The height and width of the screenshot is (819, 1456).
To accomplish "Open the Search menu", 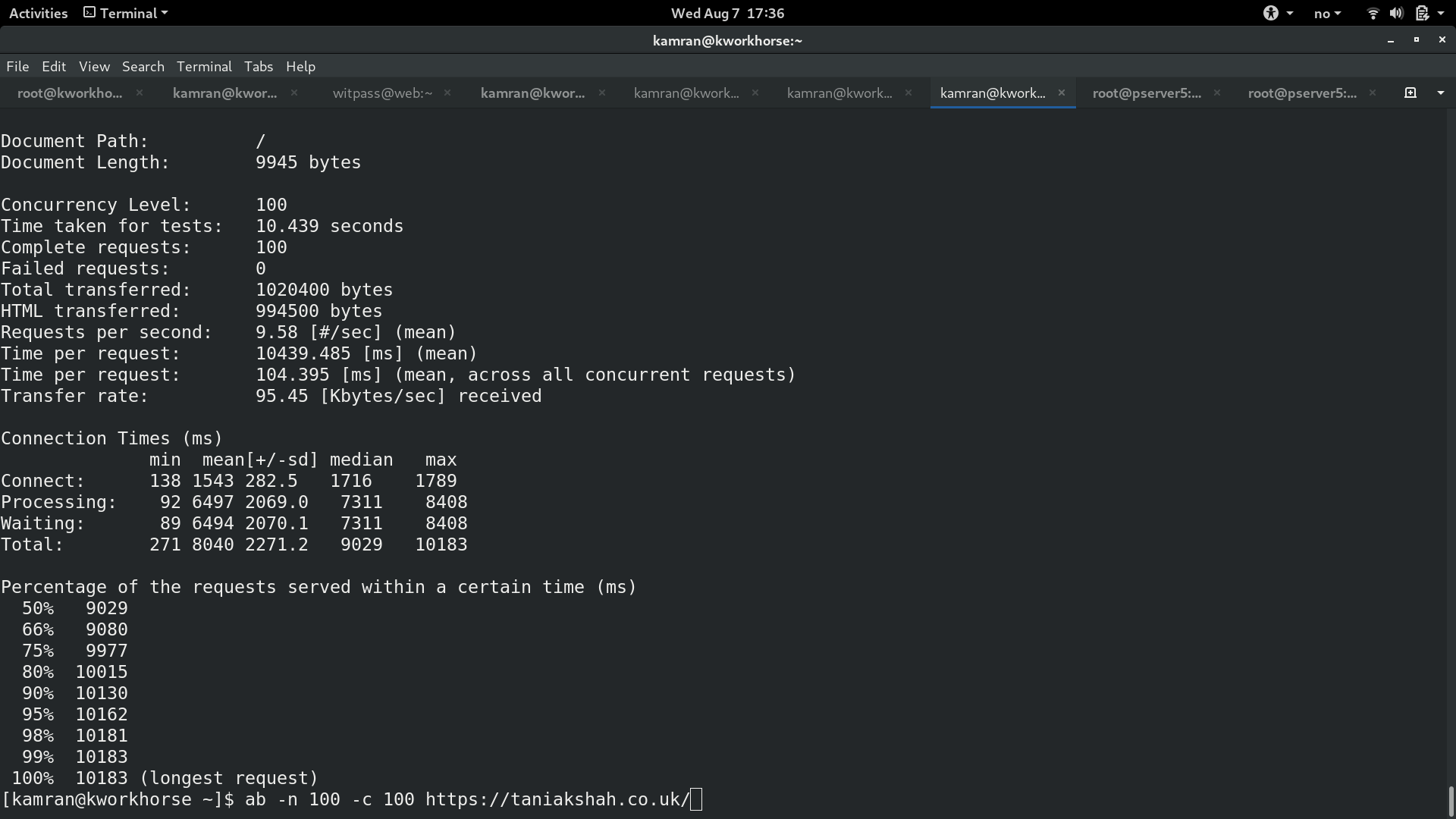I will tap(143, 67).
